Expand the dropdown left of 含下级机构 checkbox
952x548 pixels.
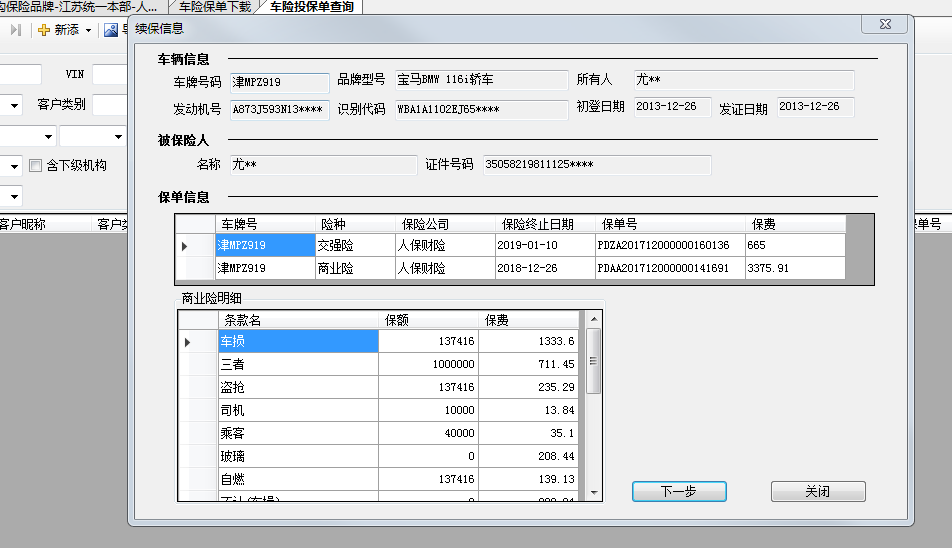pos(15,165)
